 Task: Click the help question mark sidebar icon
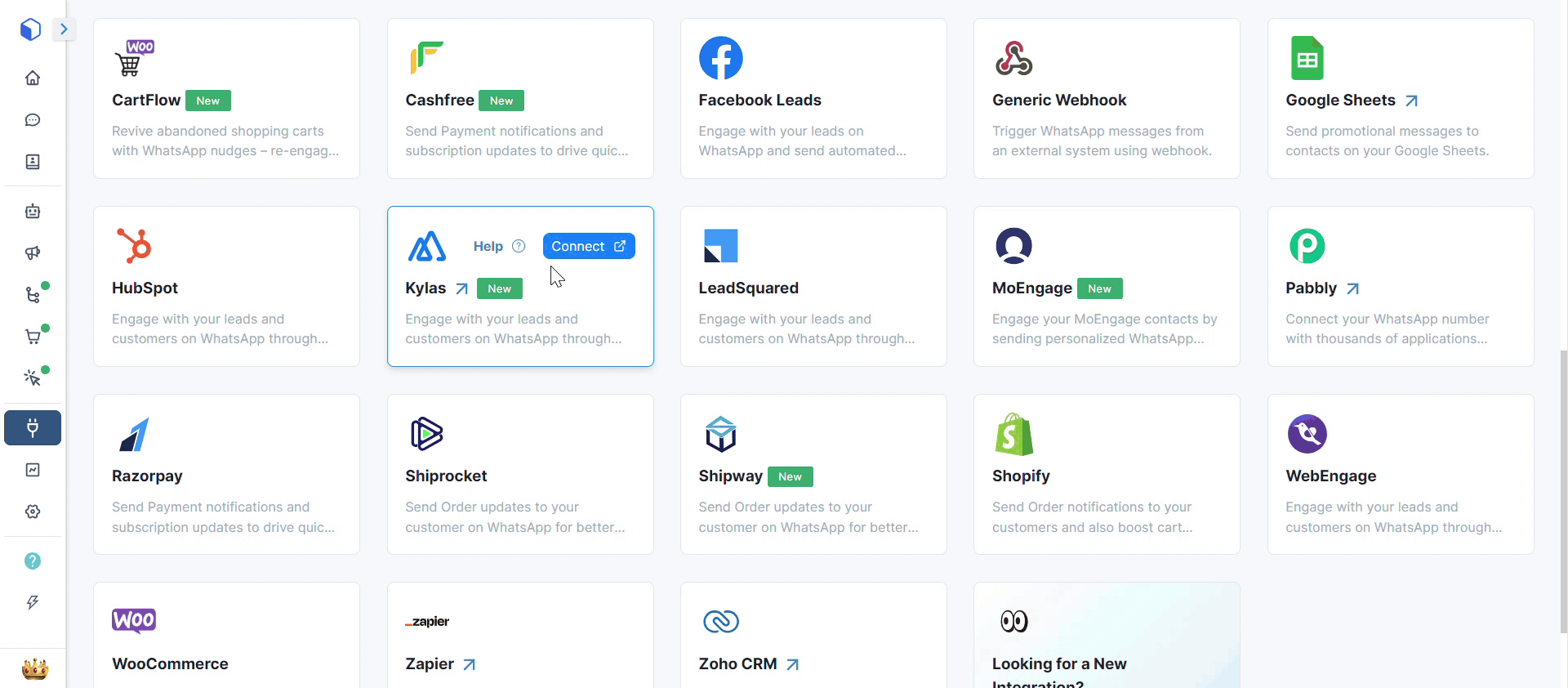33,561
